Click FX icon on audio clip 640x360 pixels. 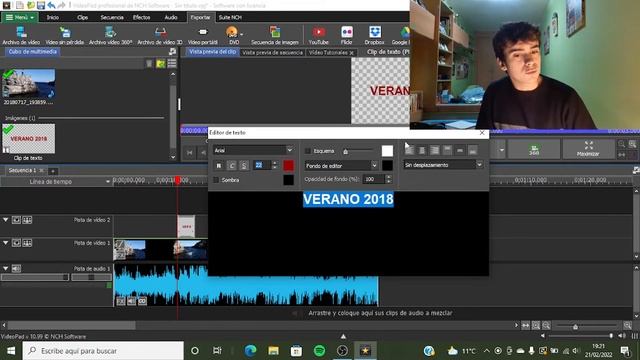click(121, 301)
